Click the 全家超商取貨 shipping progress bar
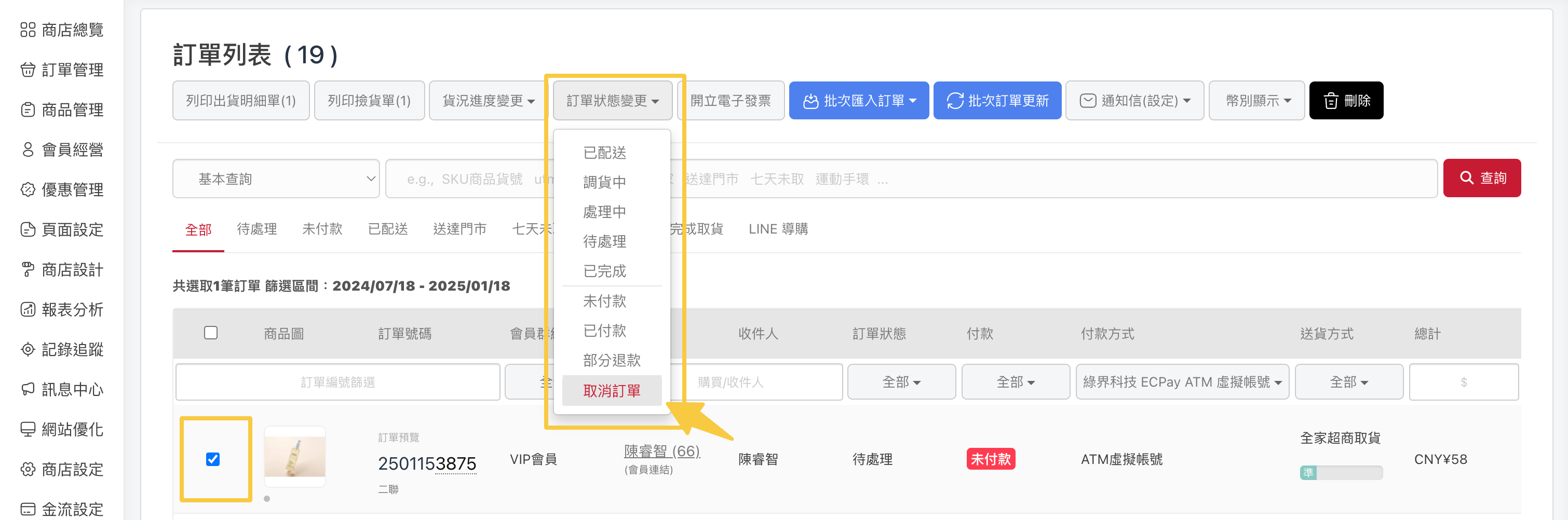 (x=1341, y=473)
